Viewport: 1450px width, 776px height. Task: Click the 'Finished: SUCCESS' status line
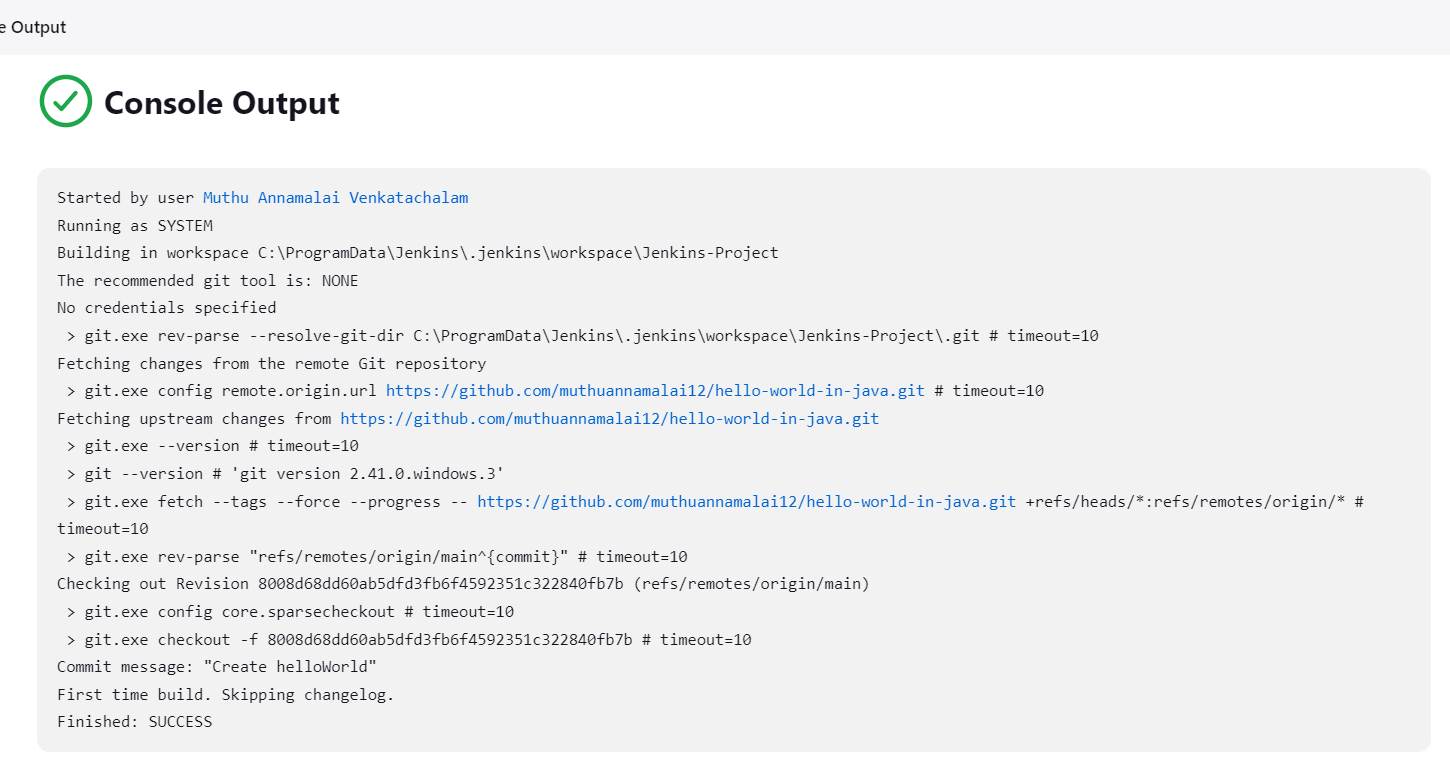(134, 722)
